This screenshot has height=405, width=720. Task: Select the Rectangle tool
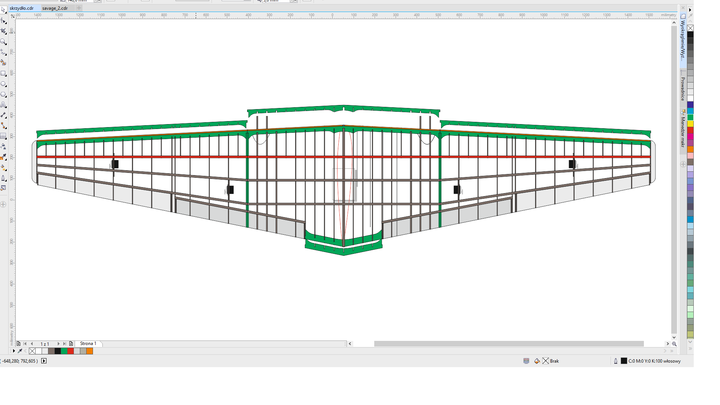4,73
